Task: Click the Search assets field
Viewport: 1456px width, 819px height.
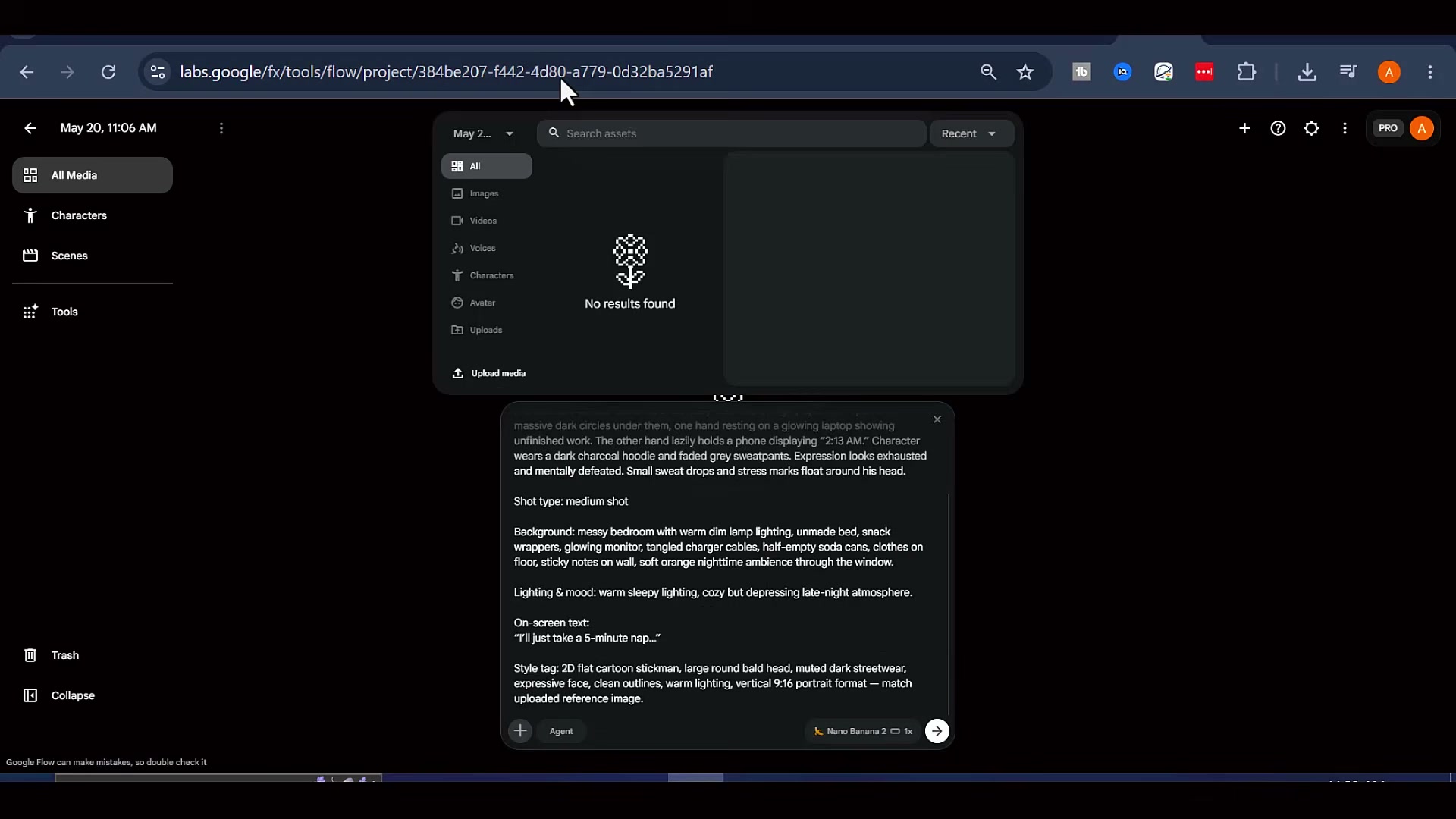Action: coord(732,133)
